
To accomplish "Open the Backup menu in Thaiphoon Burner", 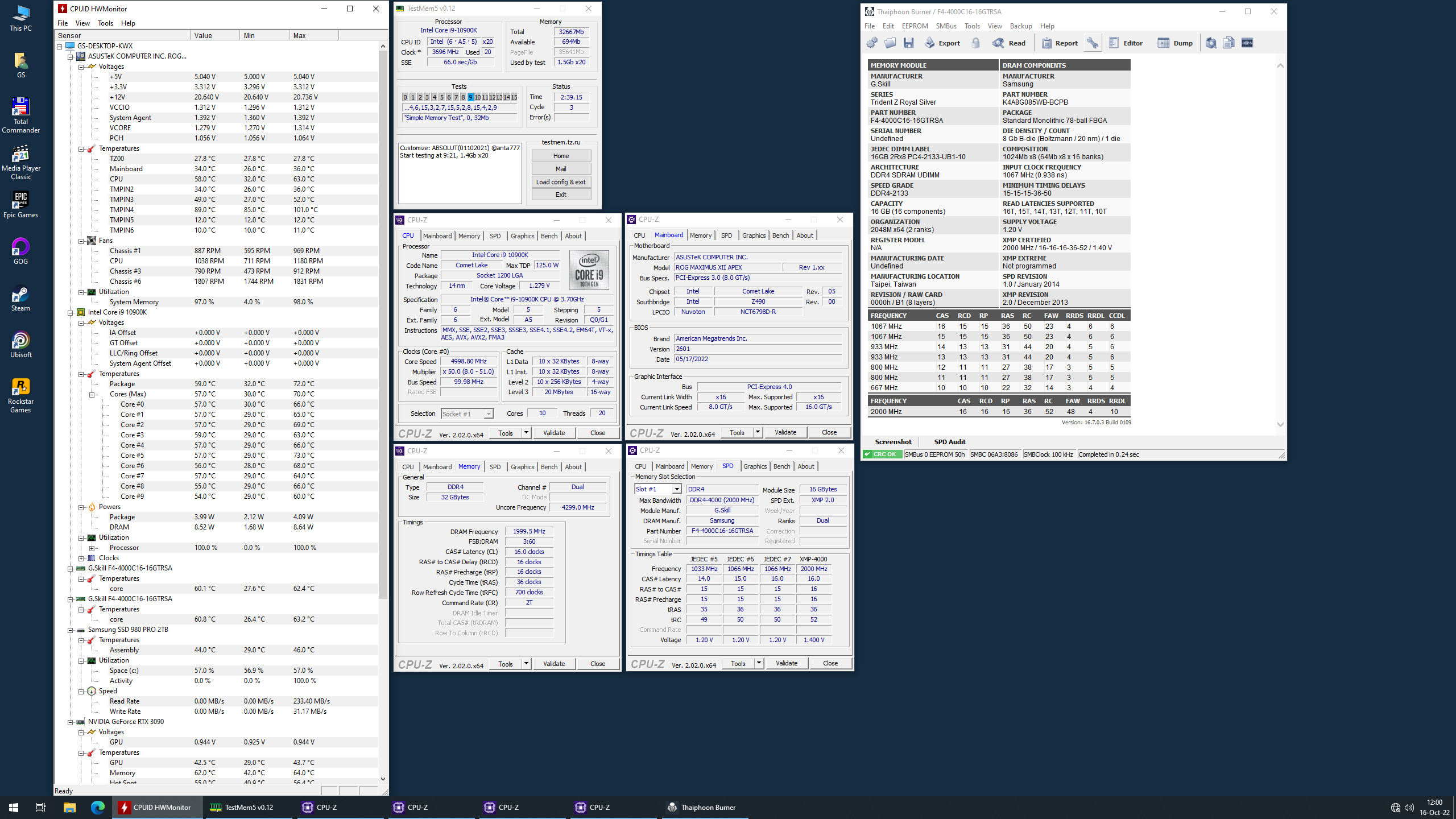I will [x=1021, y=26].
